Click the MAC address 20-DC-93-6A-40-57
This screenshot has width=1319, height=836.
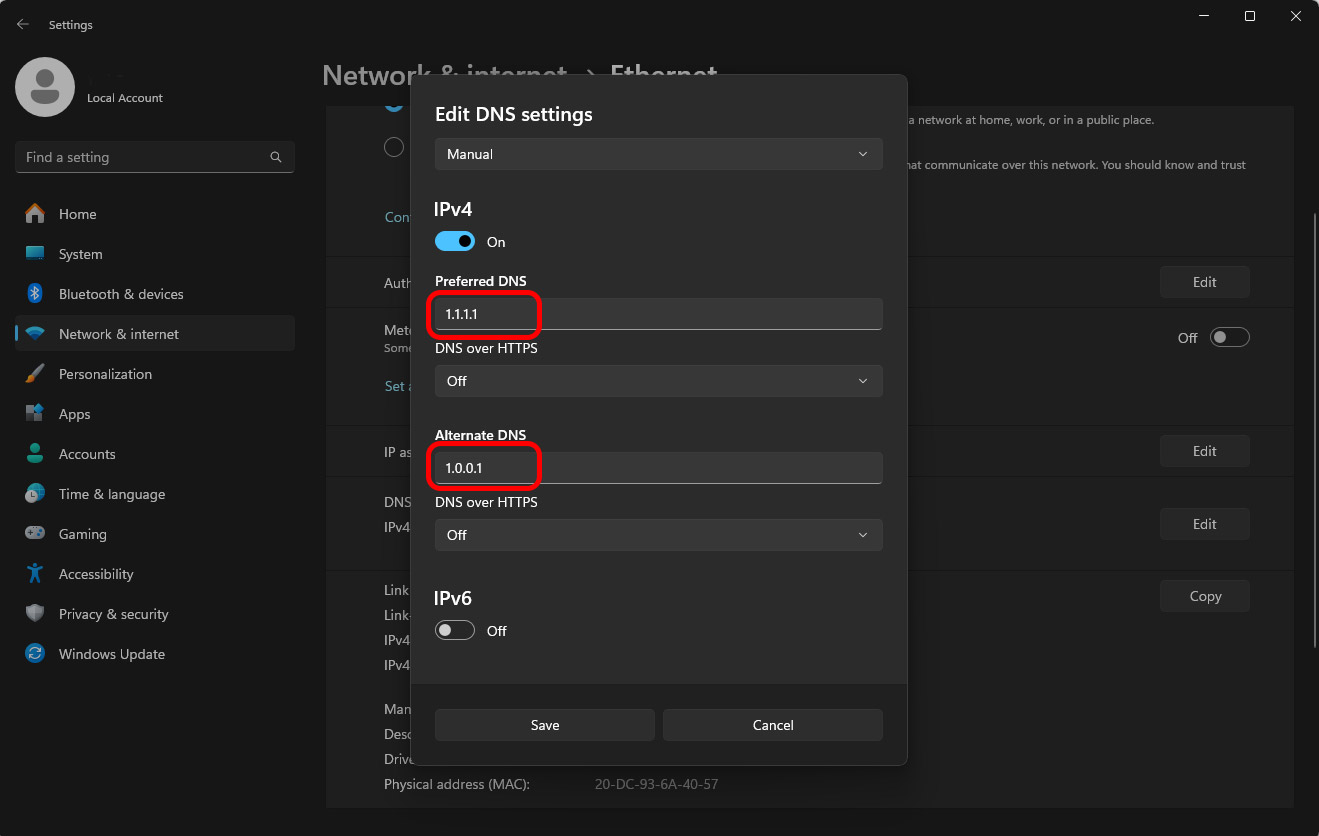(656, 784)
